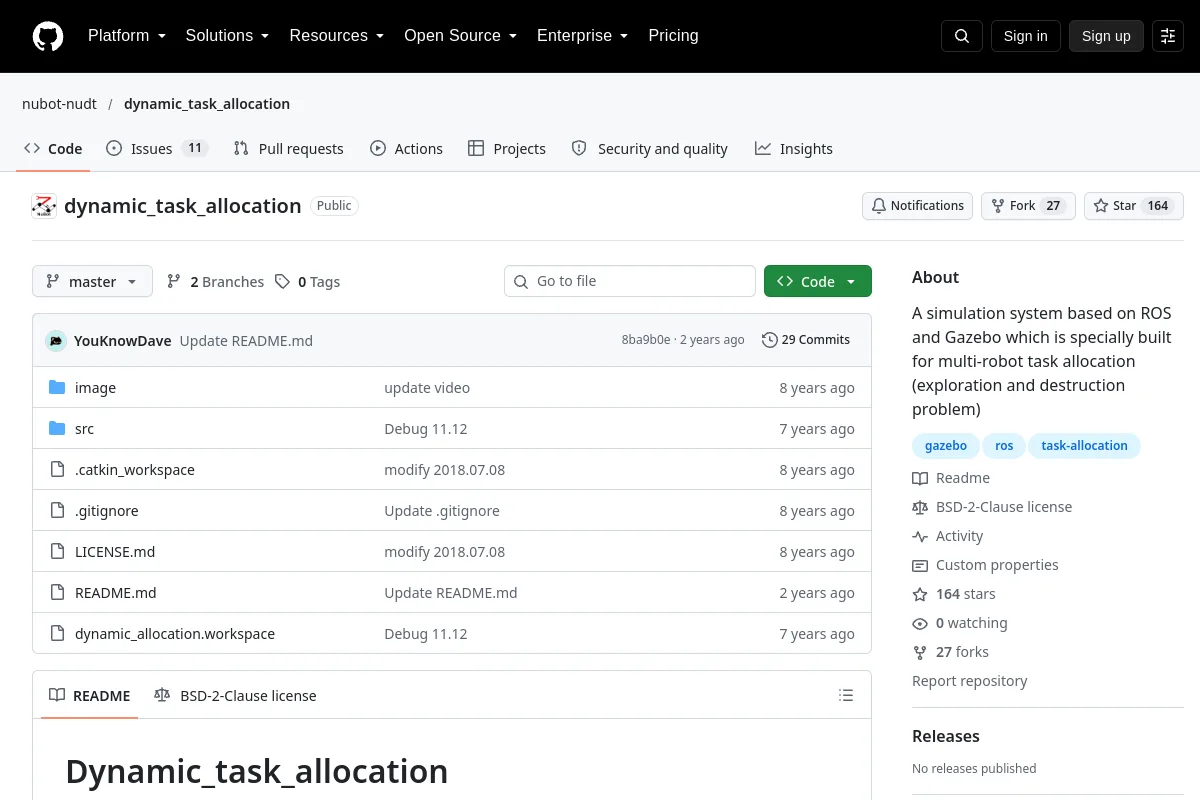Expand the Open Source menu
This screenshot has height=800, width=1200.
[460, 36]
